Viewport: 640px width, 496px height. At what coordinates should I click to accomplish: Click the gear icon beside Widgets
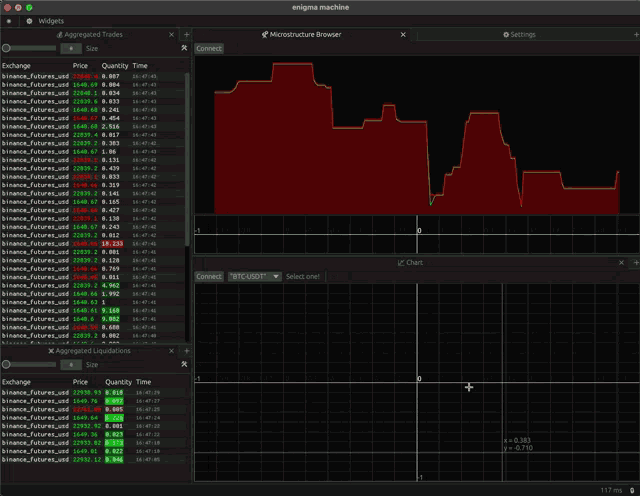29,21
